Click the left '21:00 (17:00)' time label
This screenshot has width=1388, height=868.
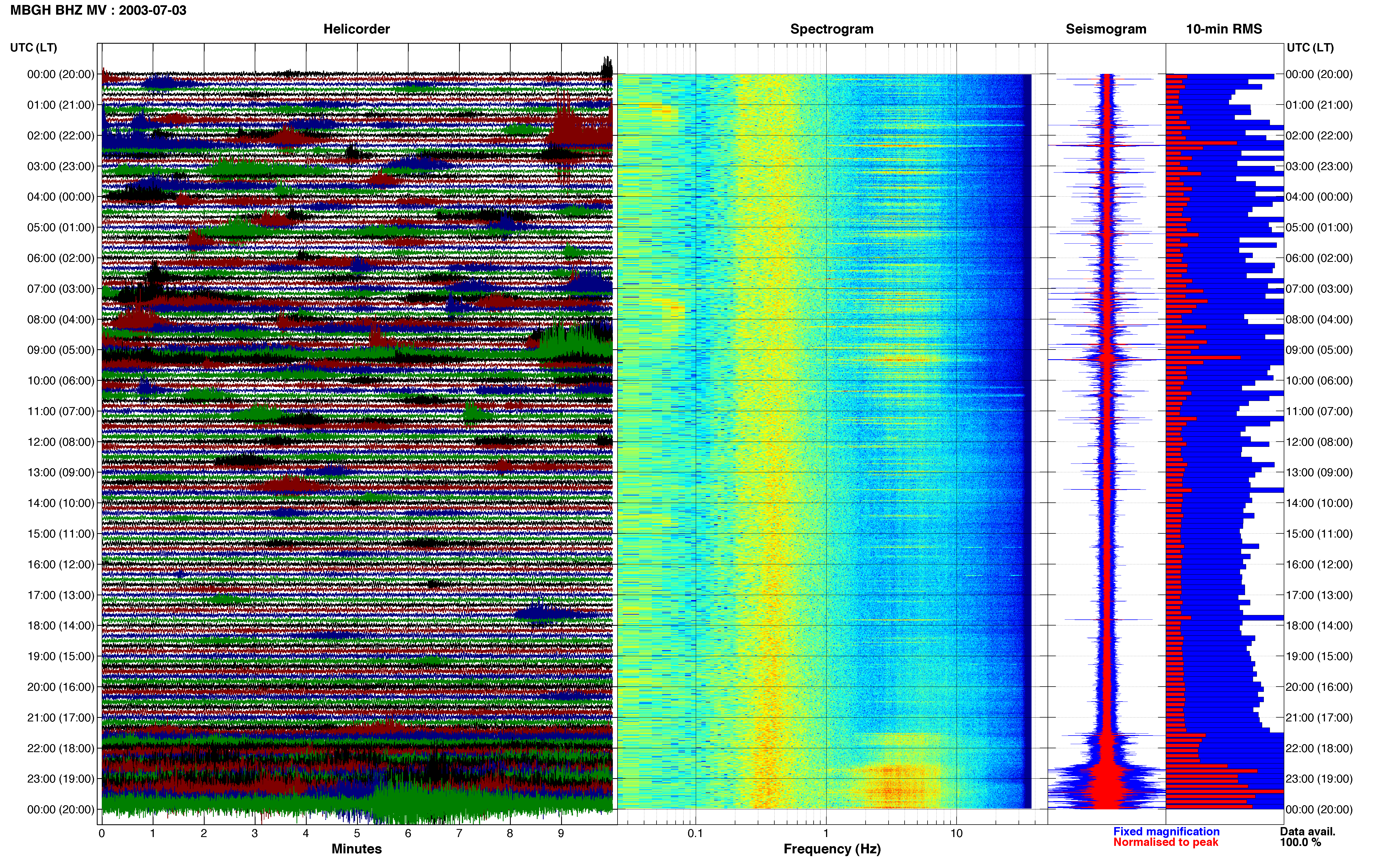[61, 718]
